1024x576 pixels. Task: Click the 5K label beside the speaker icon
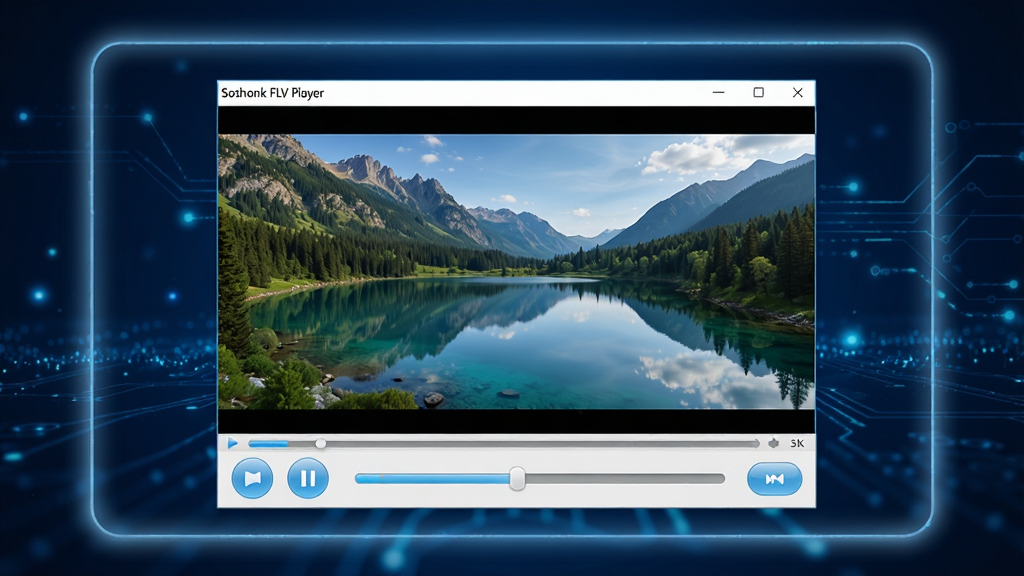click(x=797, y=443)
